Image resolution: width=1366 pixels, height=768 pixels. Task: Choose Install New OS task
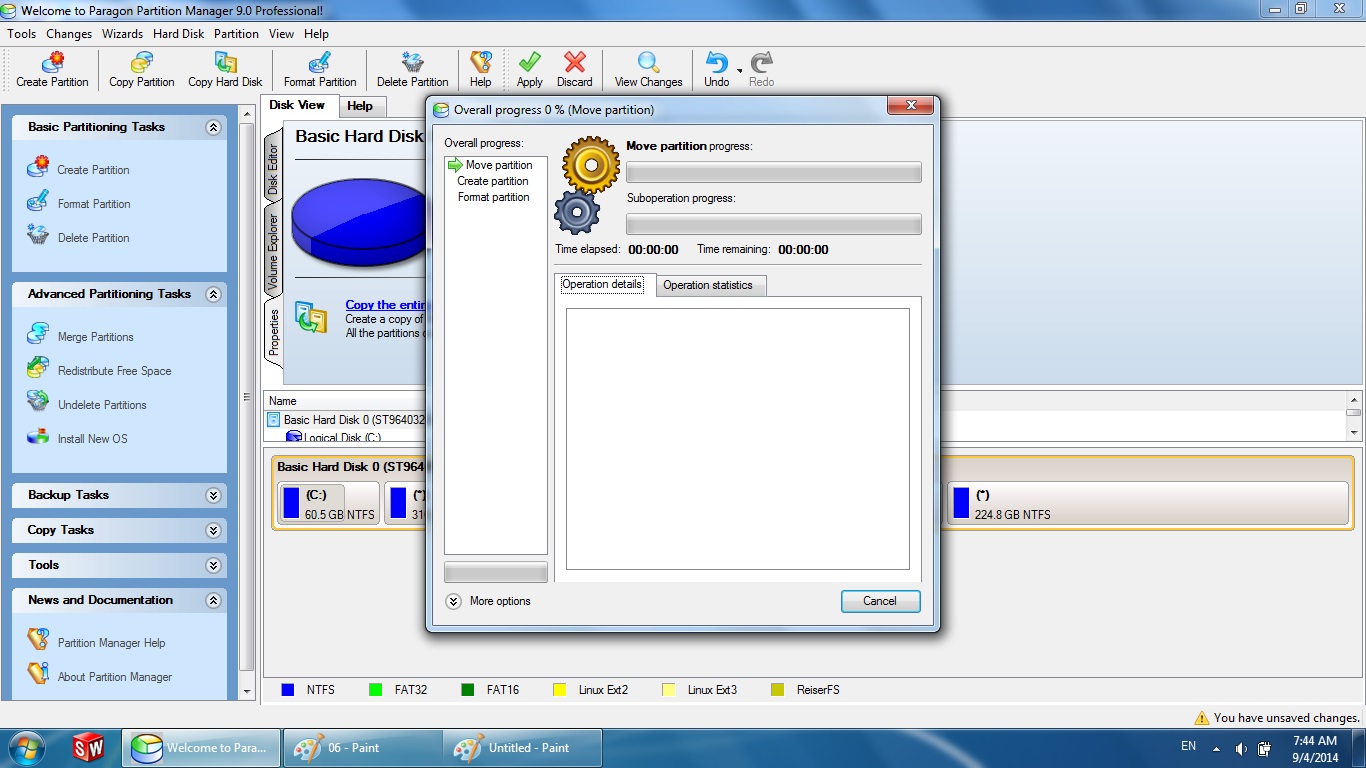tap(92, 439)
